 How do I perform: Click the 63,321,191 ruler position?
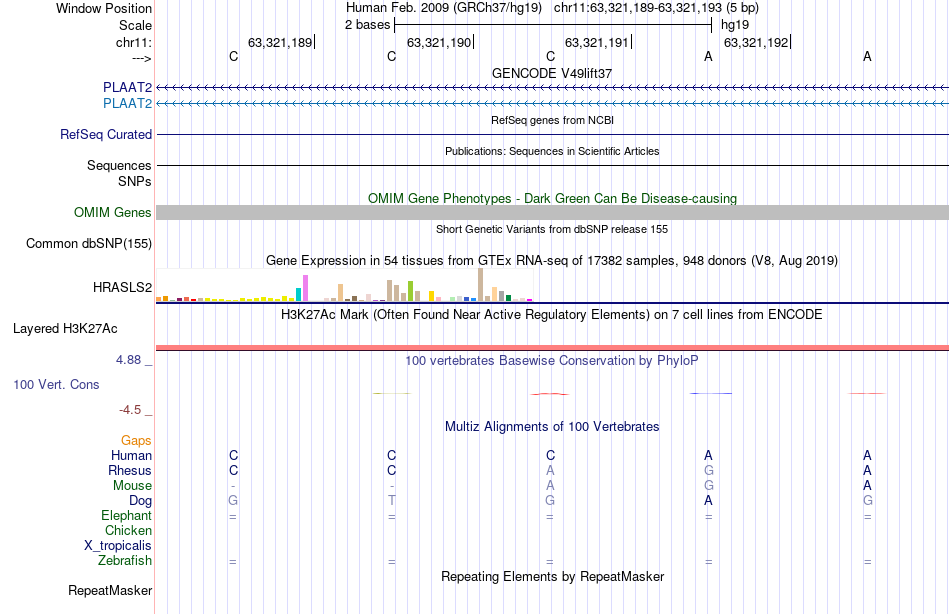click(x=597, y=42)
